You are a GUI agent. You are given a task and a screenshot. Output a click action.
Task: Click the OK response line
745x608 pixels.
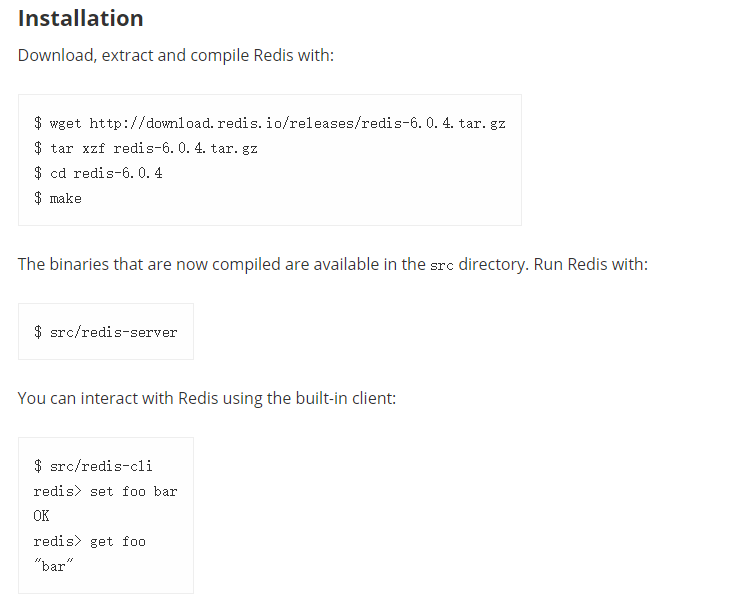[41, 516]
